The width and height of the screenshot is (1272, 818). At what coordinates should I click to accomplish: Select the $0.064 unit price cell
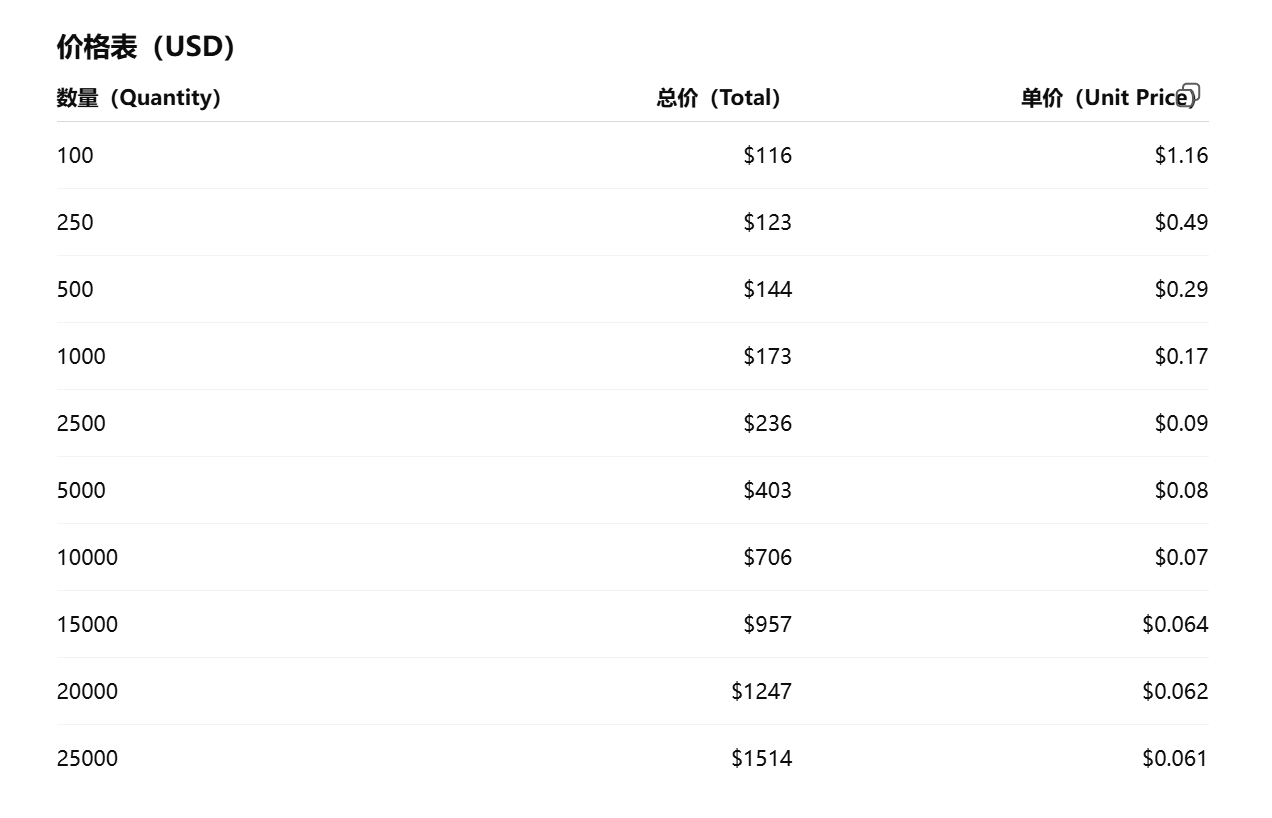(x=1175, y=624)
